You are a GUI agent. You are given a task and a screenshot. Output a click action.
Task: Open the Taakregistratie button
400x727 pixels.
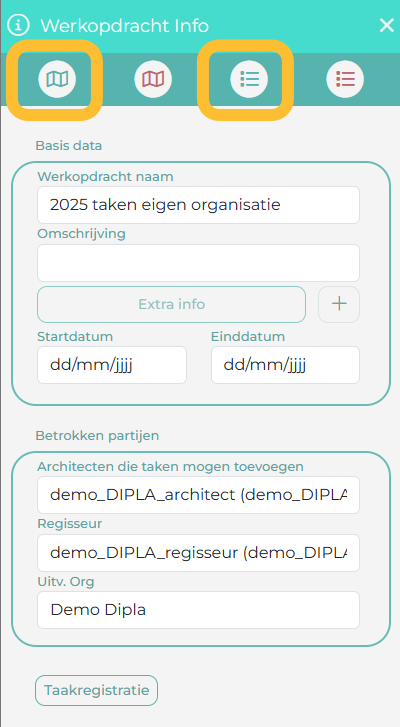pos(96,690)
